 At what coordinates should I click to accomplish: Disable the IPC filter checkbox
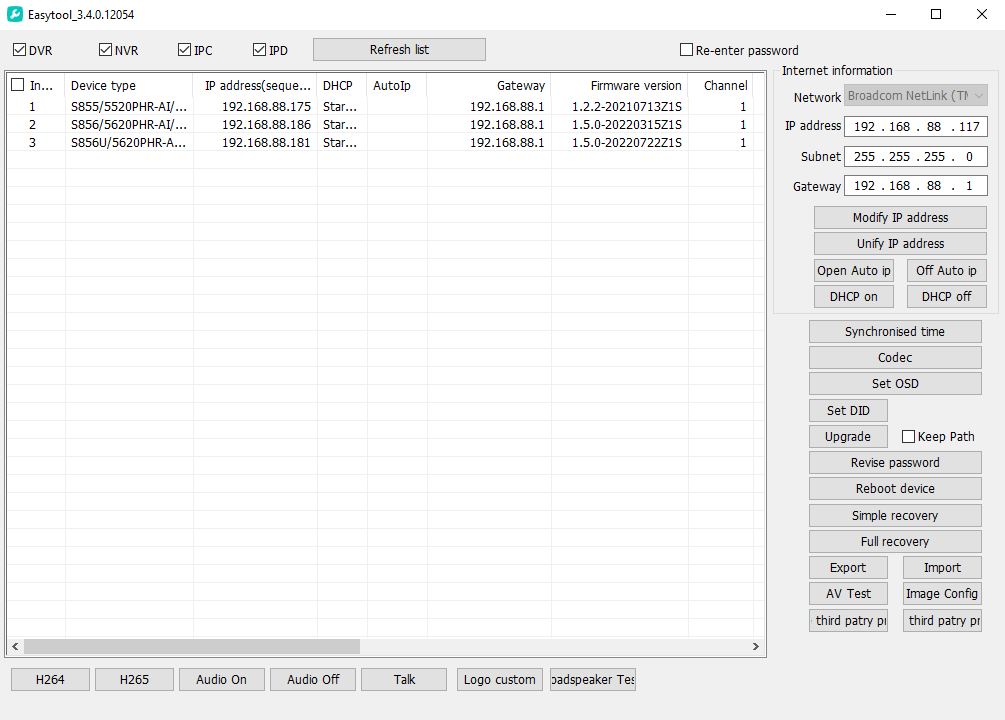coord(184,50)
